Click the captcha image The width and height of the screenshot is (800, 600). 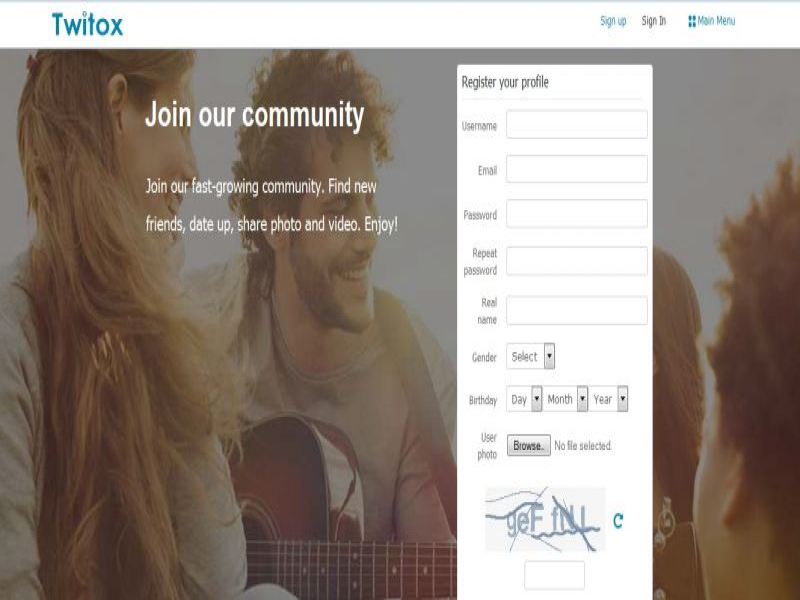point(545,519)
